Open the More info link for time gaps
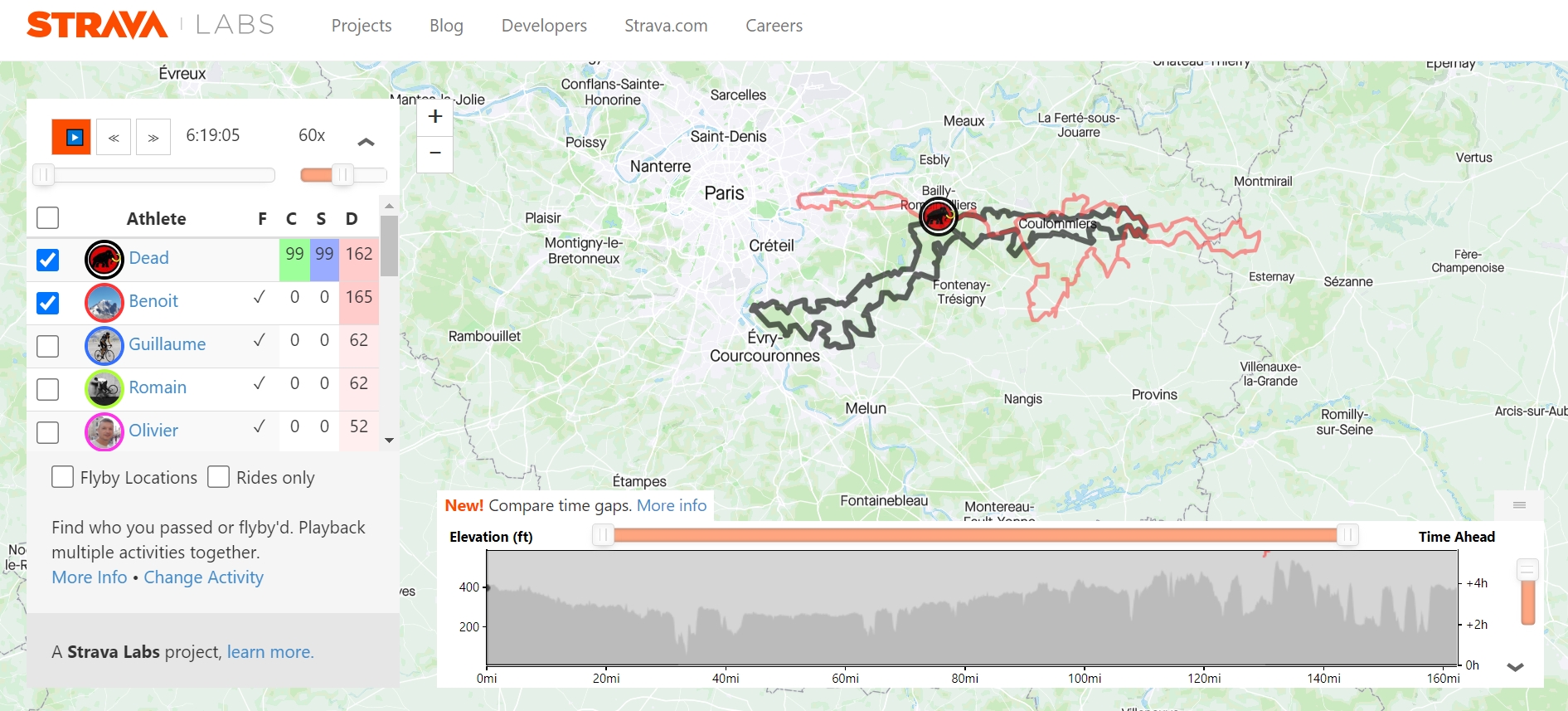Screen dimensions: 1568x711 pyautogui.click(x=672, y=505)
